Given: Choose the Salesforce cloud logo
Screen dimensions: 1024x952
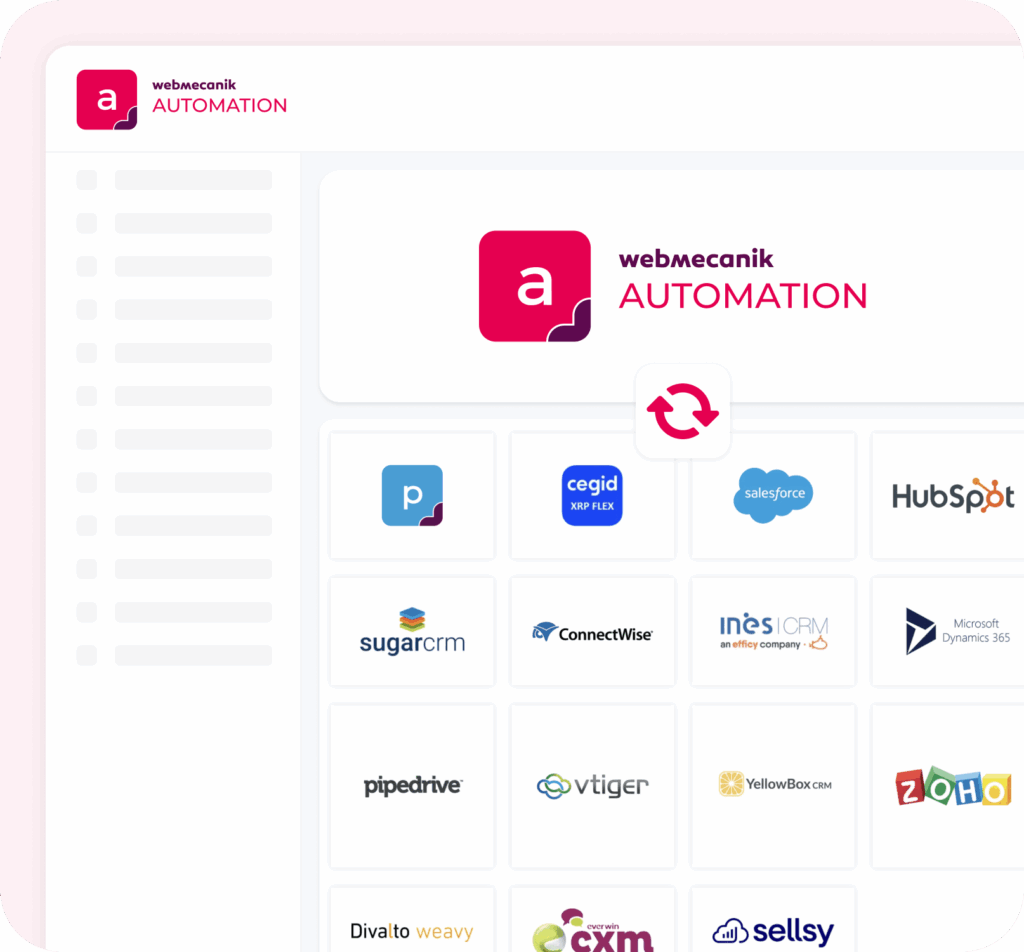Looking at the screenshot, I should [773, 495].
